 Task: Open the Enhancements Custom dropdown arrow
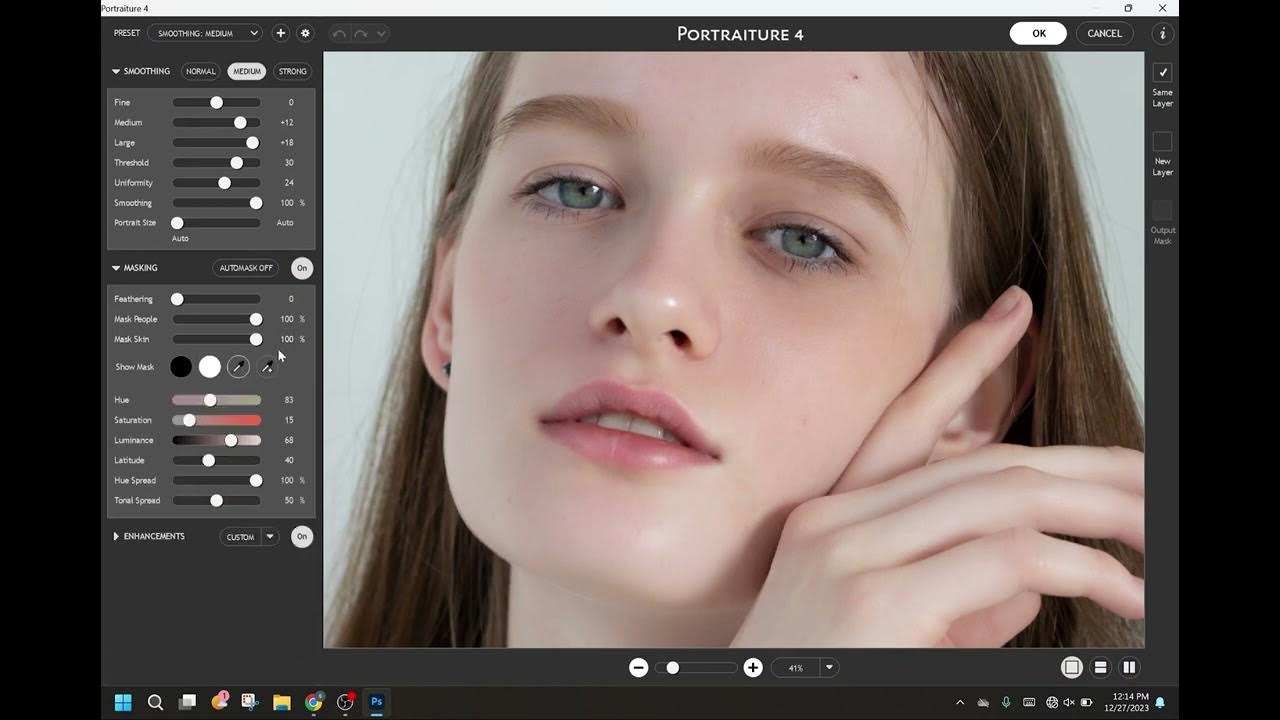click(x=270, y=537)
